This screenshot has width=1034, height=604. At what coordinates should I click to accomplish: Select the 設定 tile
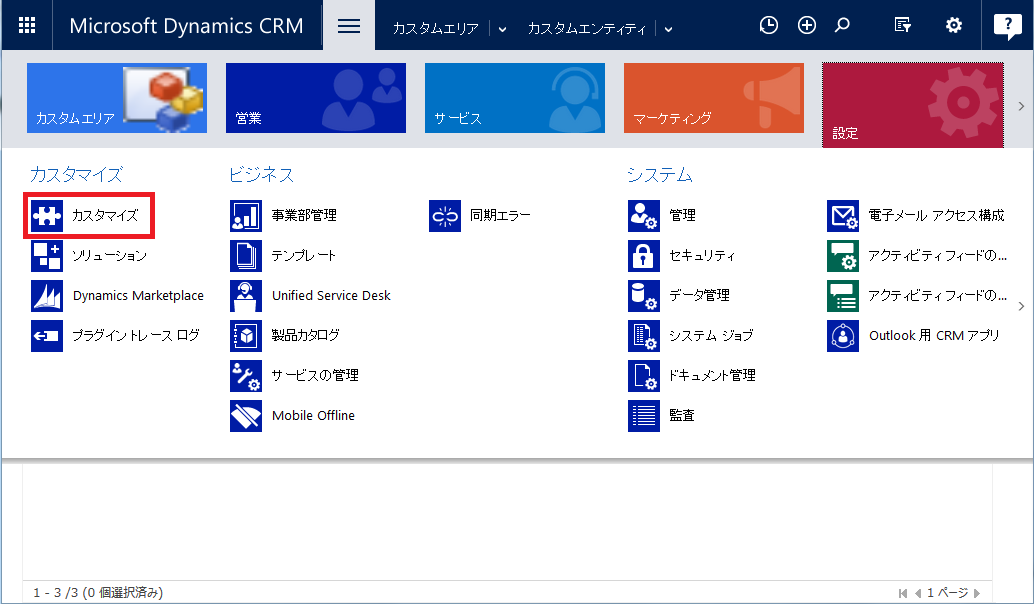pos(913,105)
